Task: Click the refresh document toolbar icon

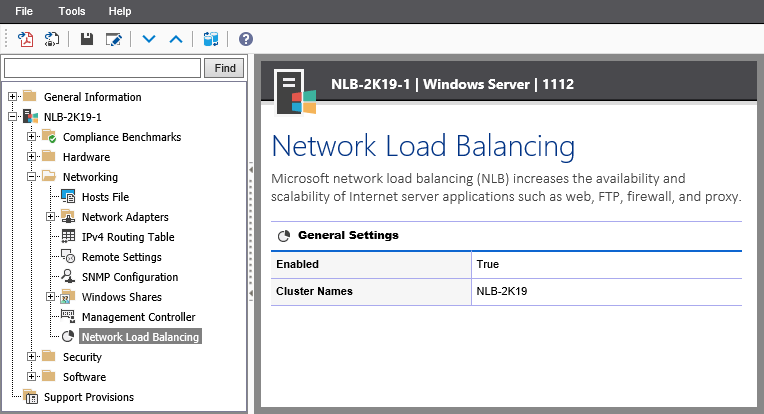Action: [x=52, y=39]
